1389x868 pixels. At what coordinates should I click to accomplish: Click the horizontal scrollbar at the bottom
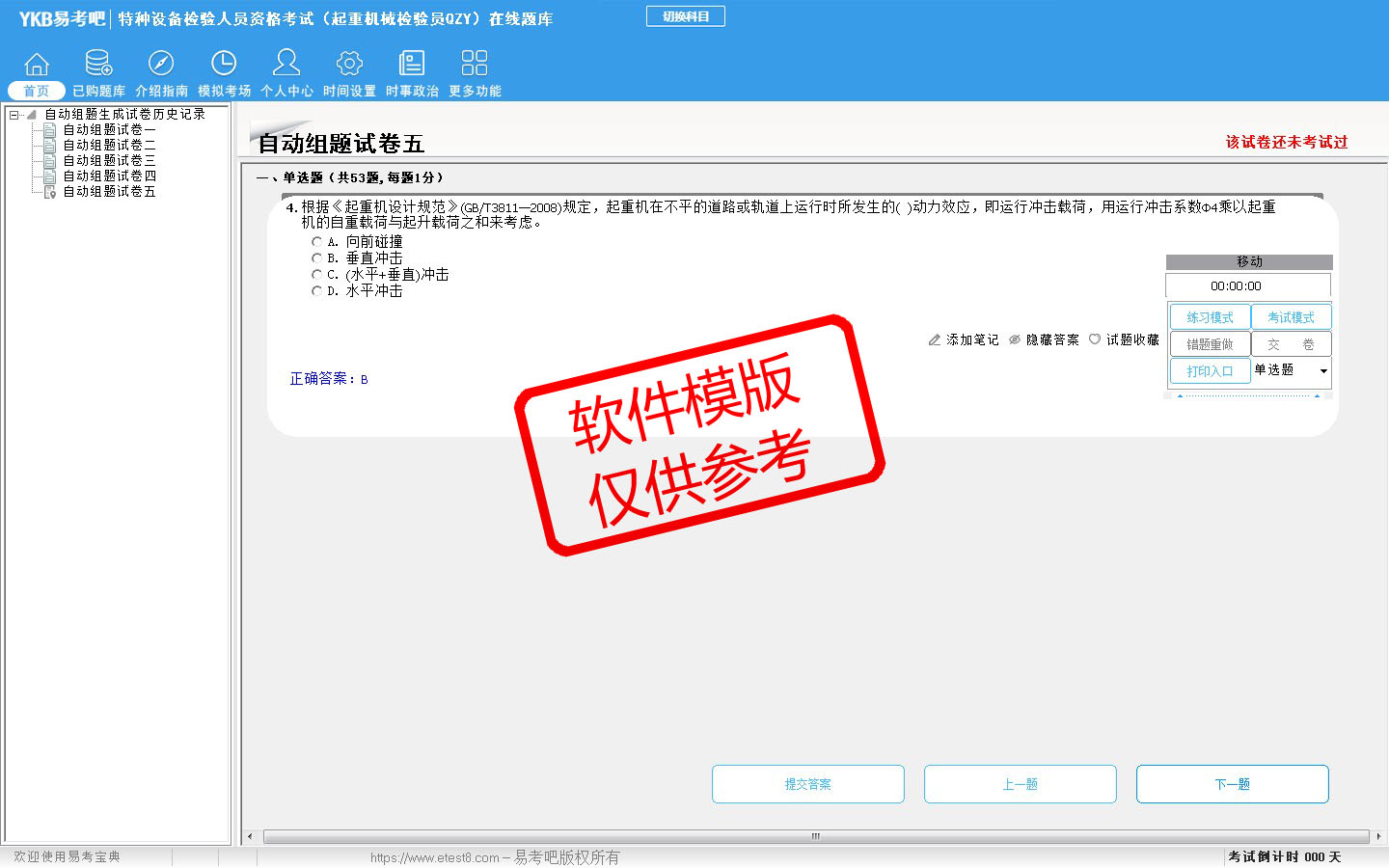point(815,836)
